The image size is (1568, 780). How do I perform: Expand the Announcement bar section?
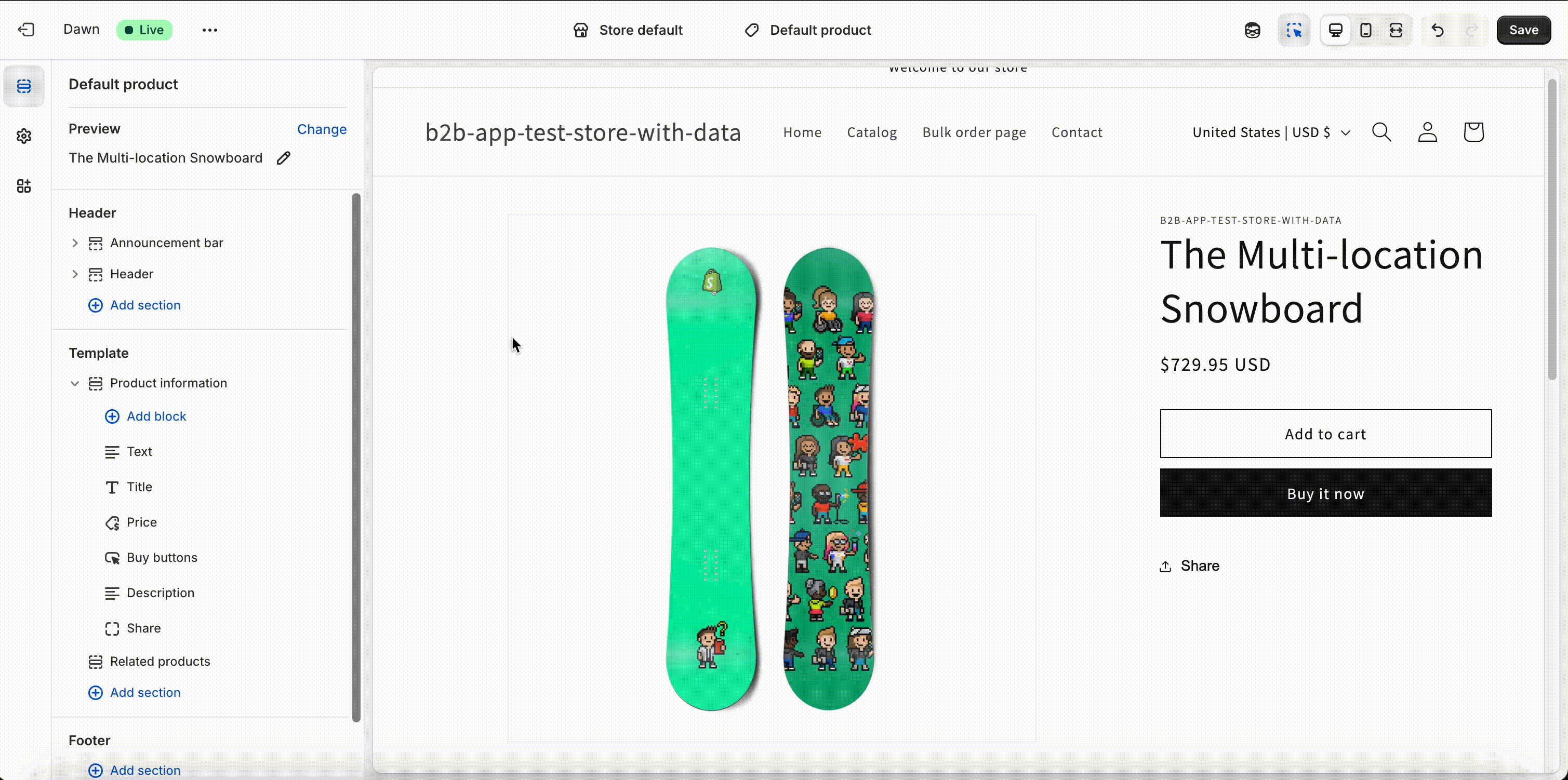coord(75,243)
